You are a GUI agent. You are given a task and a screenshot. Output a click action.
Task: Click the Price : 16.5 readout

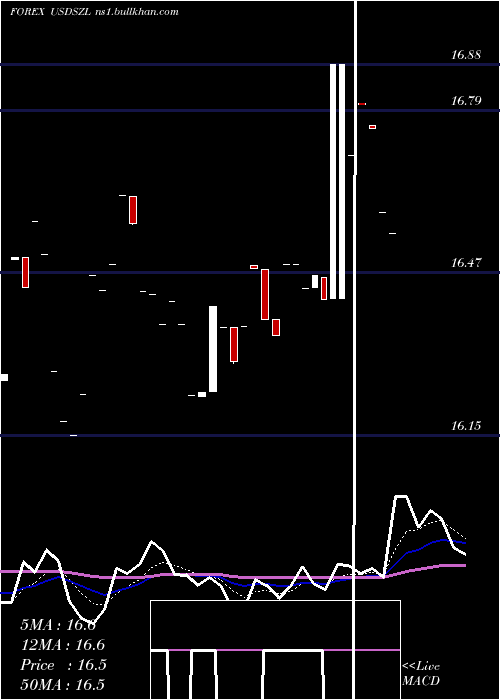tap(63, 665)
